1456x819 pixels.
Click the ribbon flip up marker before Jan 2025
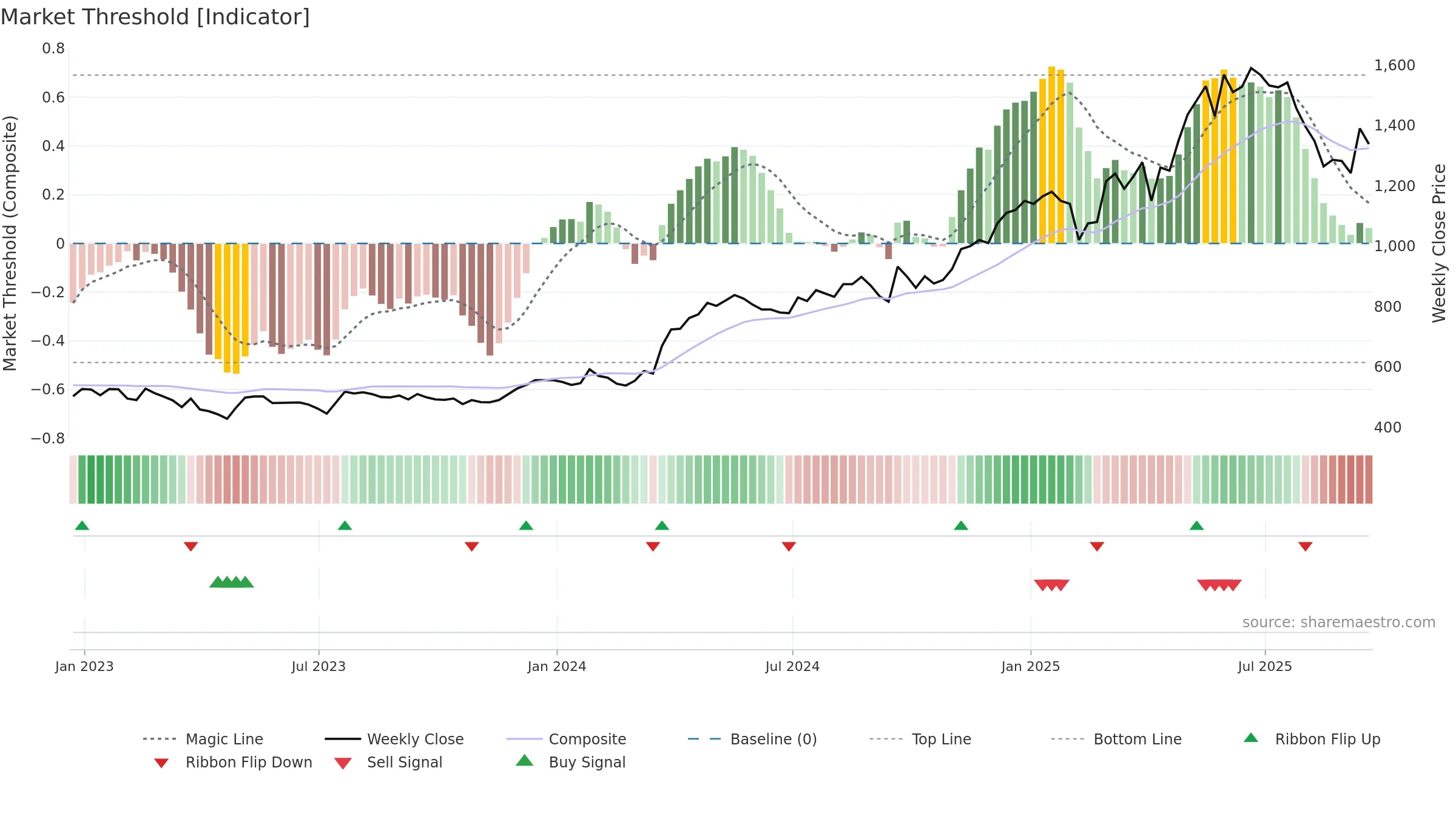click(x=961, y=525)
